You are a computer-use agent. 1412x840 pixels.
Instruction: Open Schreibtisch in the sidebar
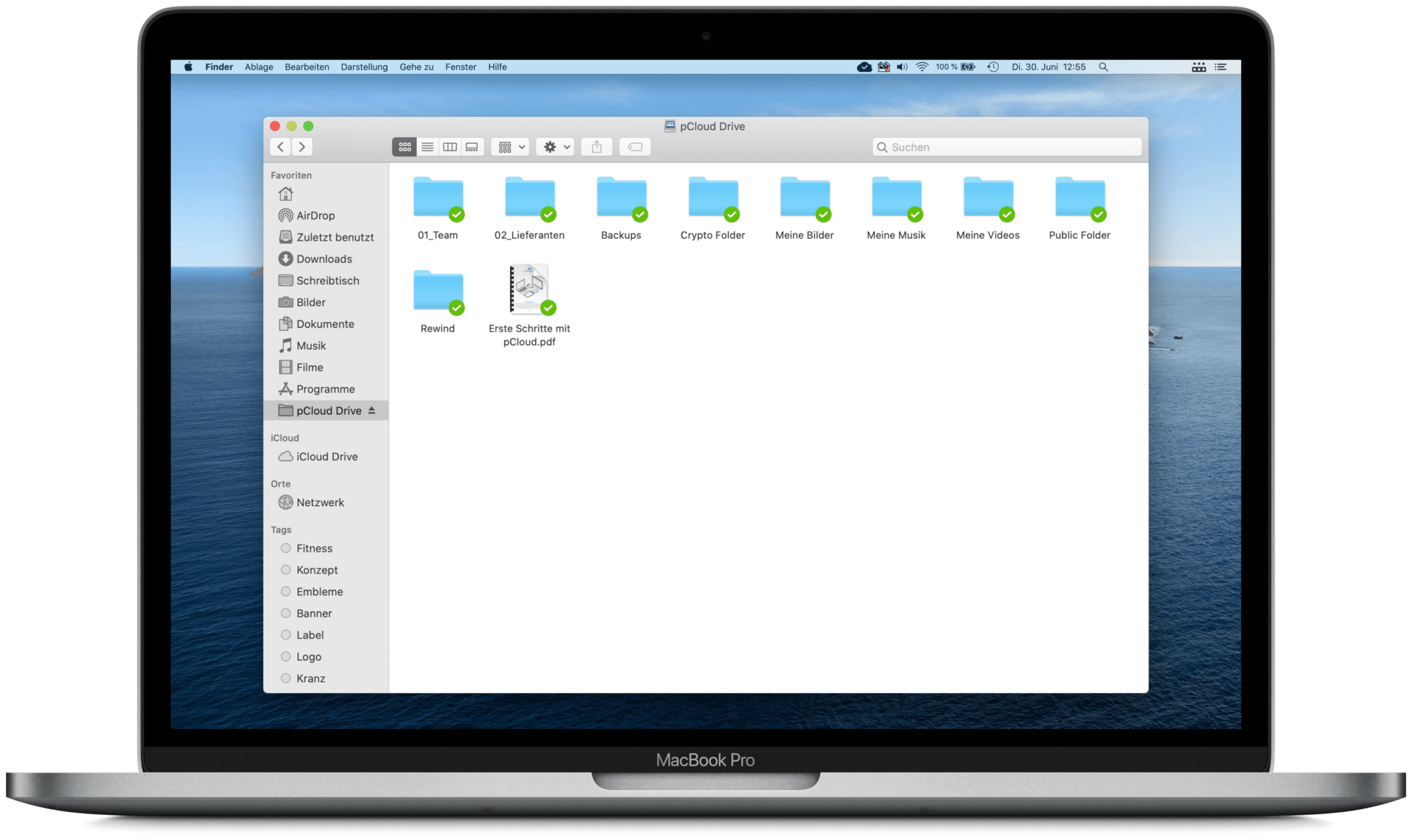[326, 281]
